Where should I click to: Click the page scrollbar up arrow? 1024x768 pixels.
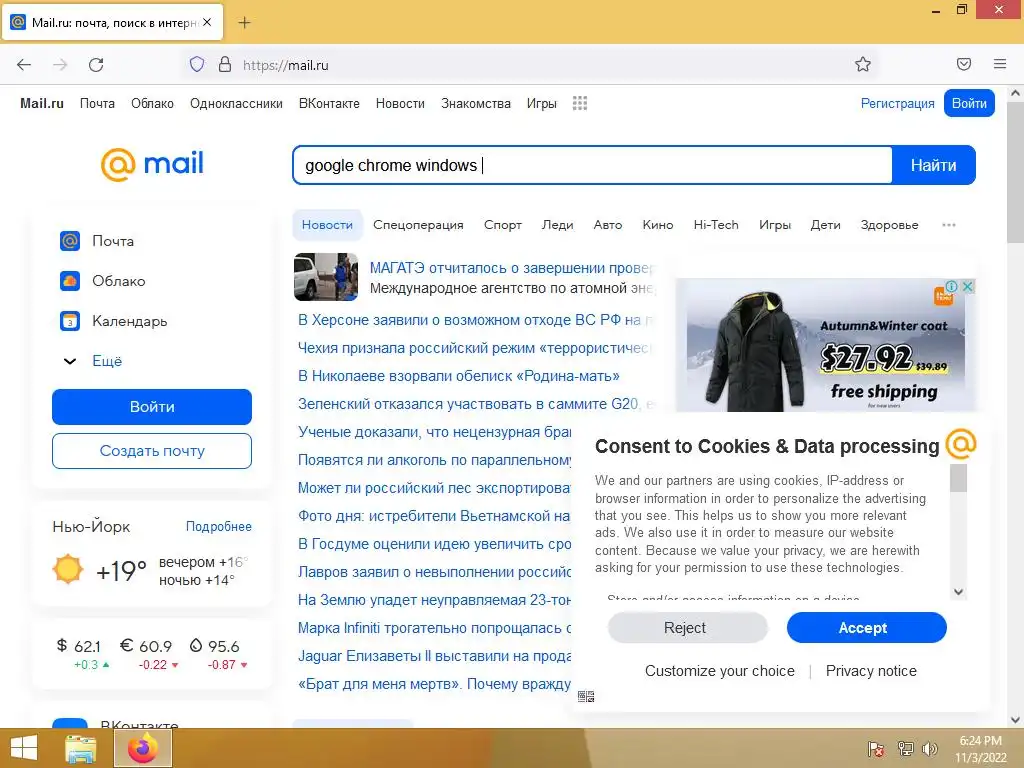[x=1015, y=93]
